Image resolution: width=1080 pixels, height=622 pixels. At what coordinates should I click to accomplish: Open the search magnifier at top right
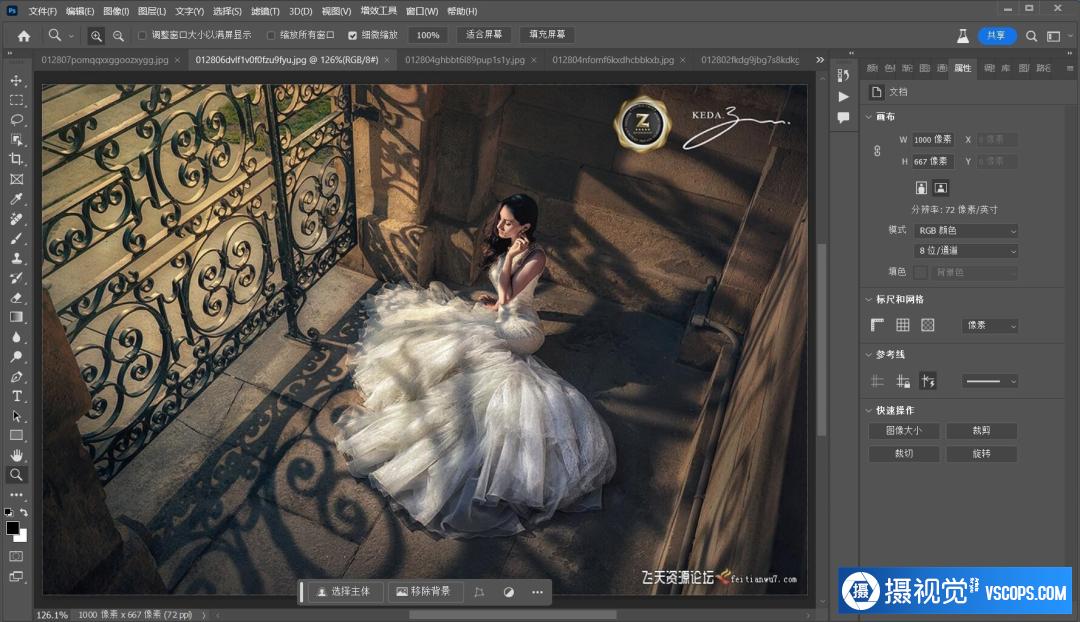pyautogui.click(x=1031, y=36)
